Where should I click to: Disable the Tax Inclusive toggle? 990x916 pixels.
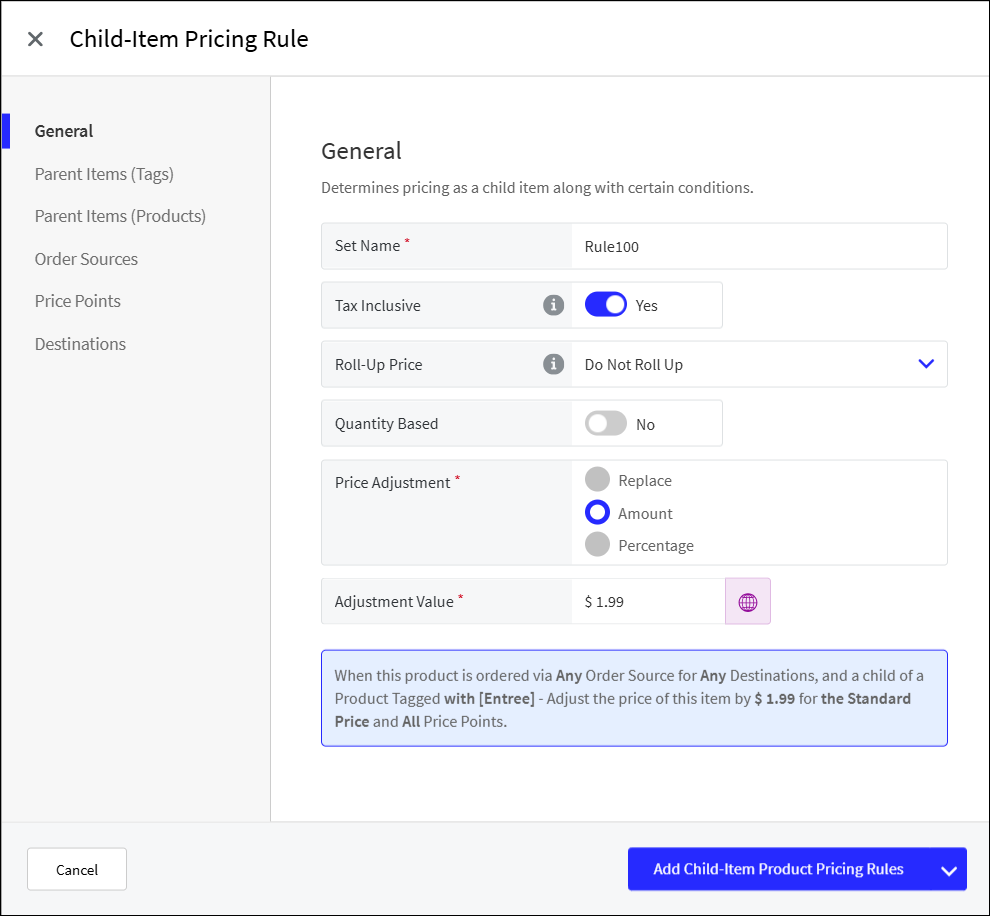click(x=606, y=305)
